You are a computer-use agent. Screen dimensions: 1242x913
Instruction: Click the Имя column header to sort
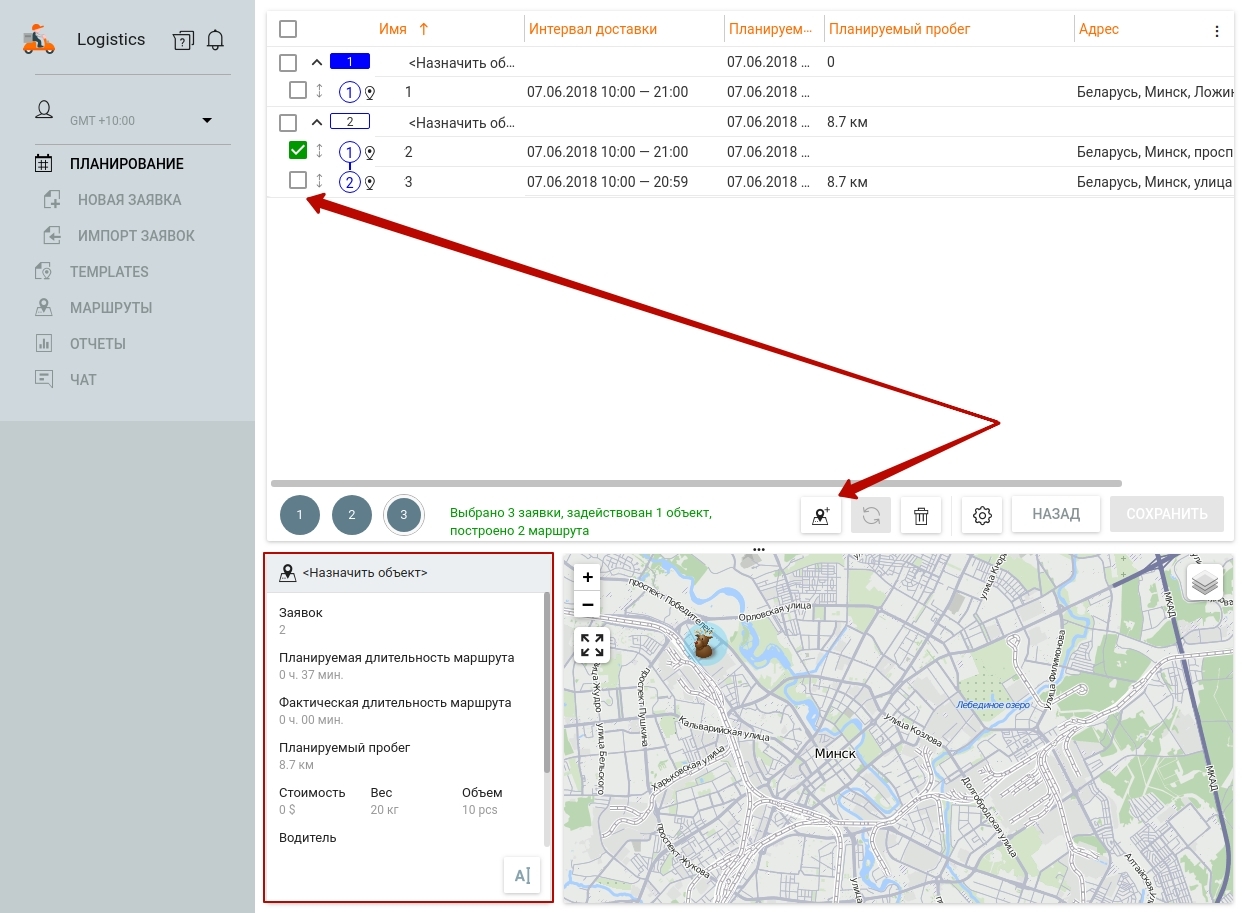393,30
